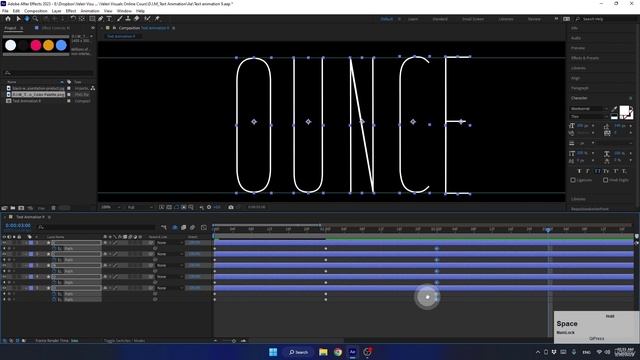
Task: Hide the third layer with its eye icon
Action: pos(4,265)
